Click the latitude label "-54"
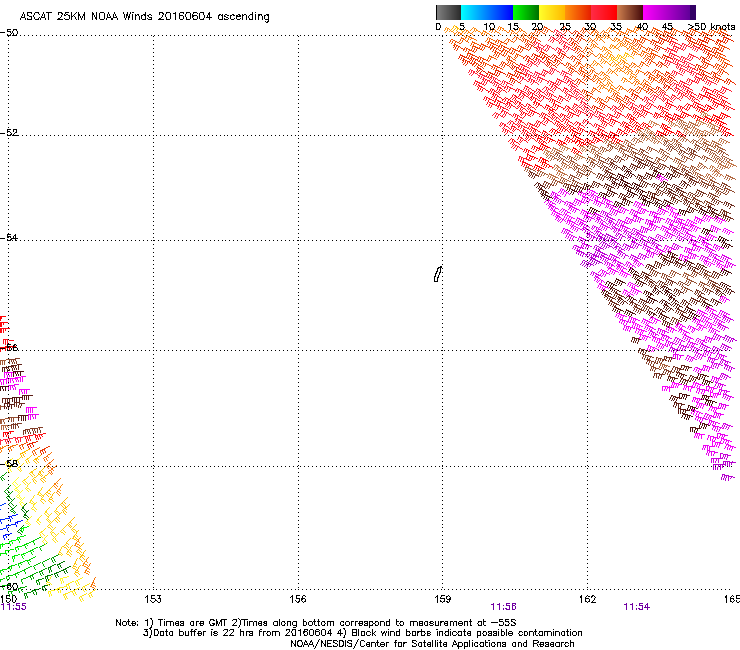This screenshot has width=740, height=650. (x=9, y=237)
